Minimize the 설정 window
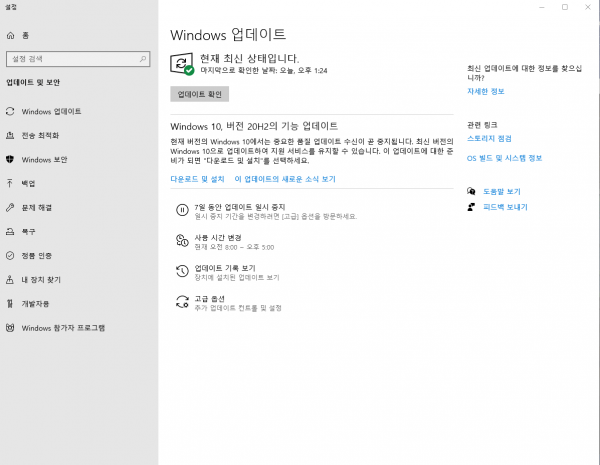Image resolution: width=600 pixels, height=465 pixels. click(x=542, y=7)
